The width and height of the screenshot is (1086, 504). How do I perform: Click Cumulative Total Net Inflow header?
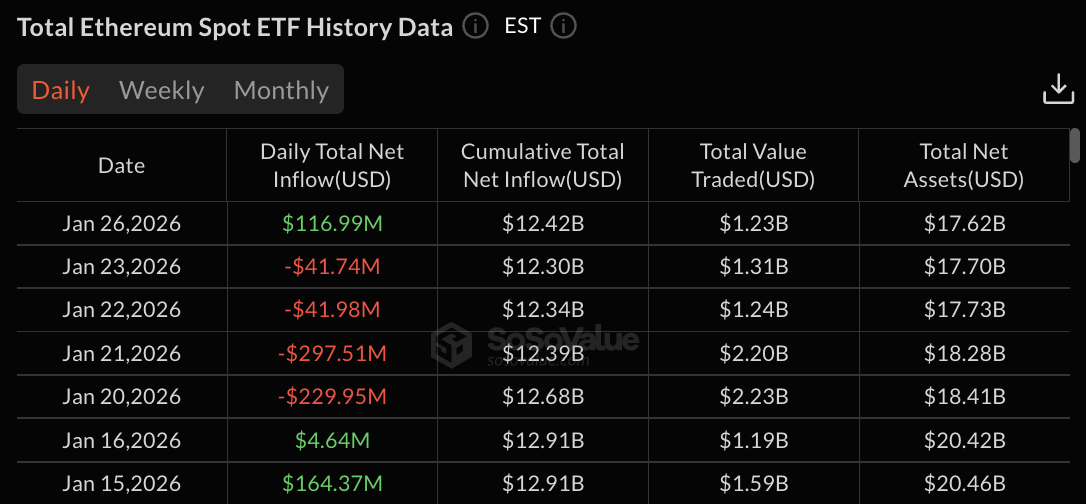coord(542,166)
